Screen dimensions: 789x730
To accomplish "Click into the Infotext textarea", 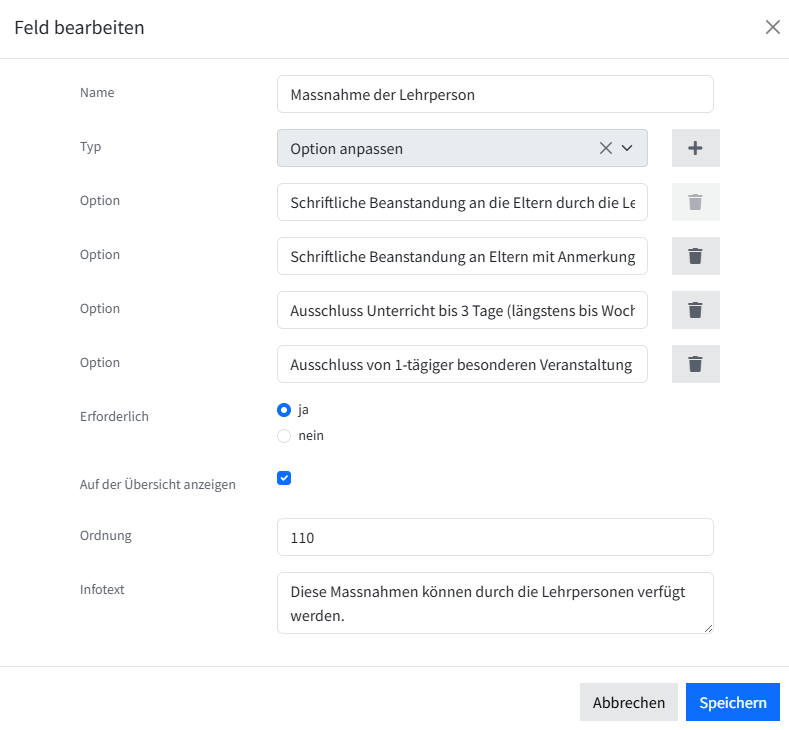I will point(495,603).
